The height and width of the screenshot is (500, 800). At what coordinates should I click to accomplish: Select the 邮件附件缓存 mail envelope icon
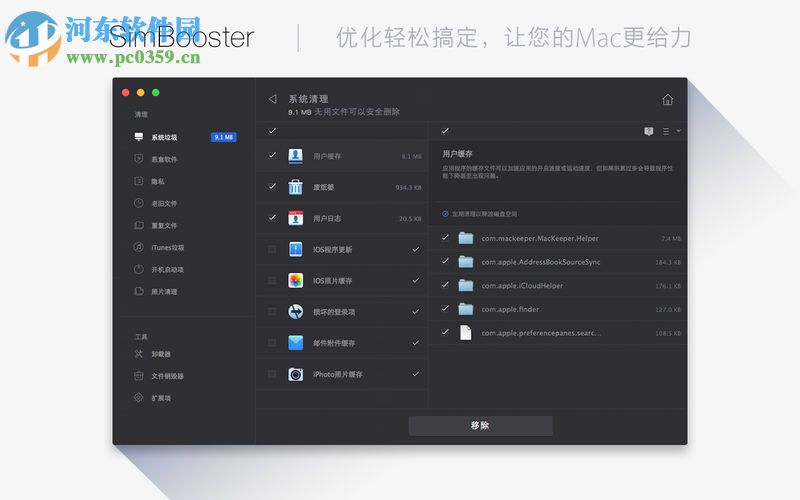(295, 343)
